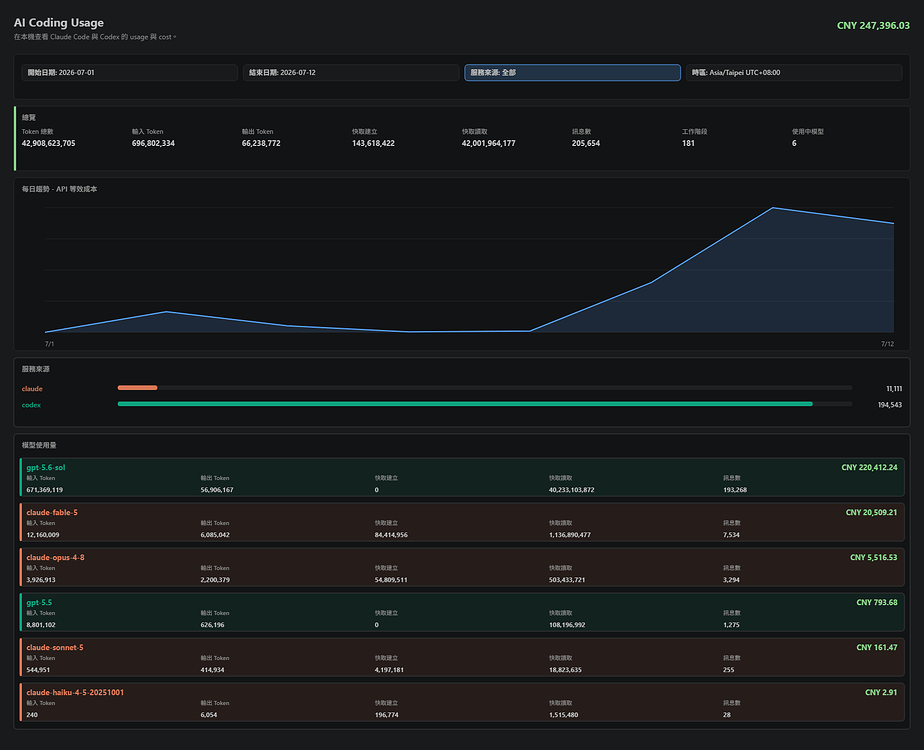The height and width of the screenshot is (750, 924).
Task: Click the AI Coding Usage title
Action: click(x=59, y=22)
